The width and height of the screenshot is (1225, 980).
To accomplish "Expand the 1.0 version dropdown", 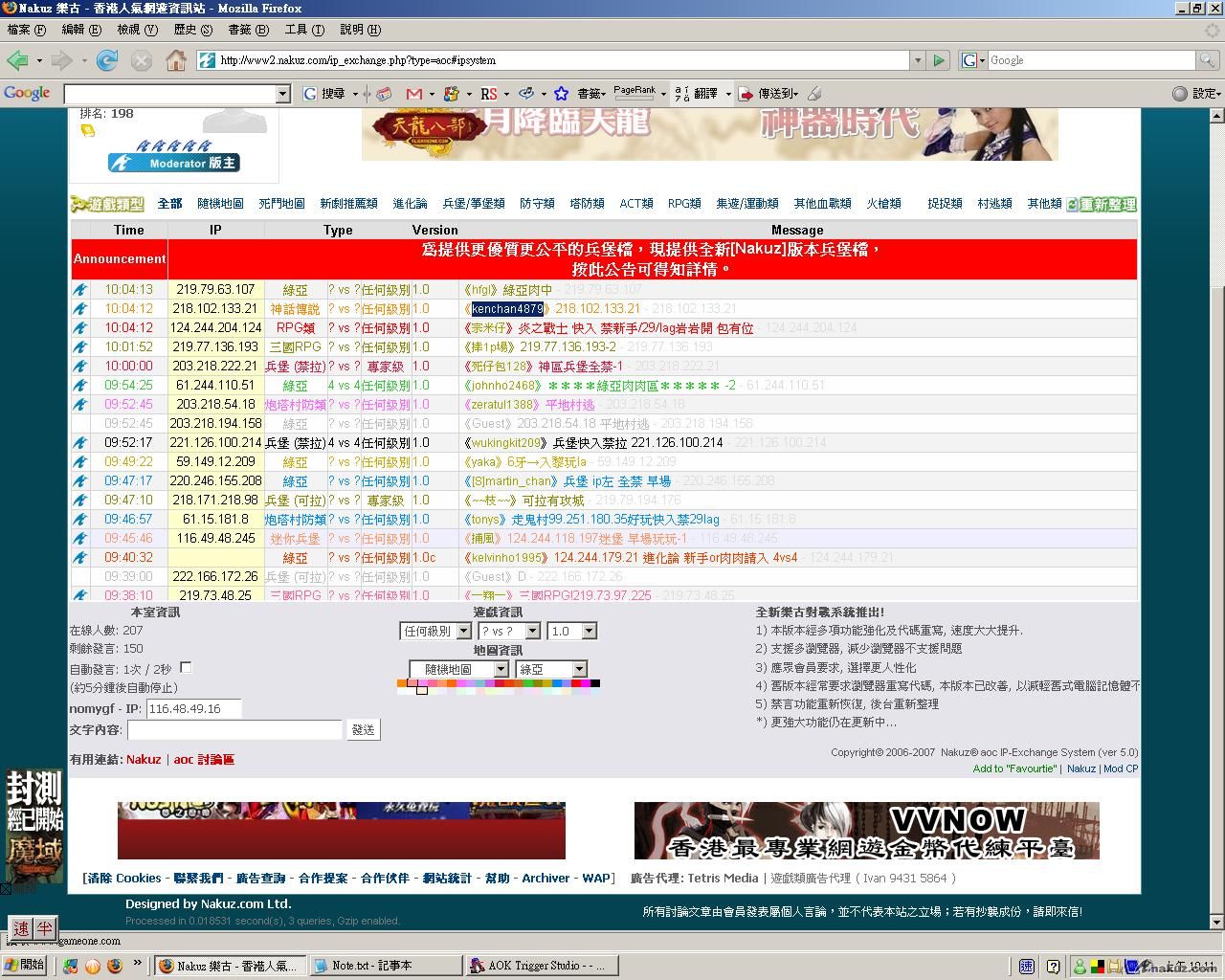I will click(571, 632).
